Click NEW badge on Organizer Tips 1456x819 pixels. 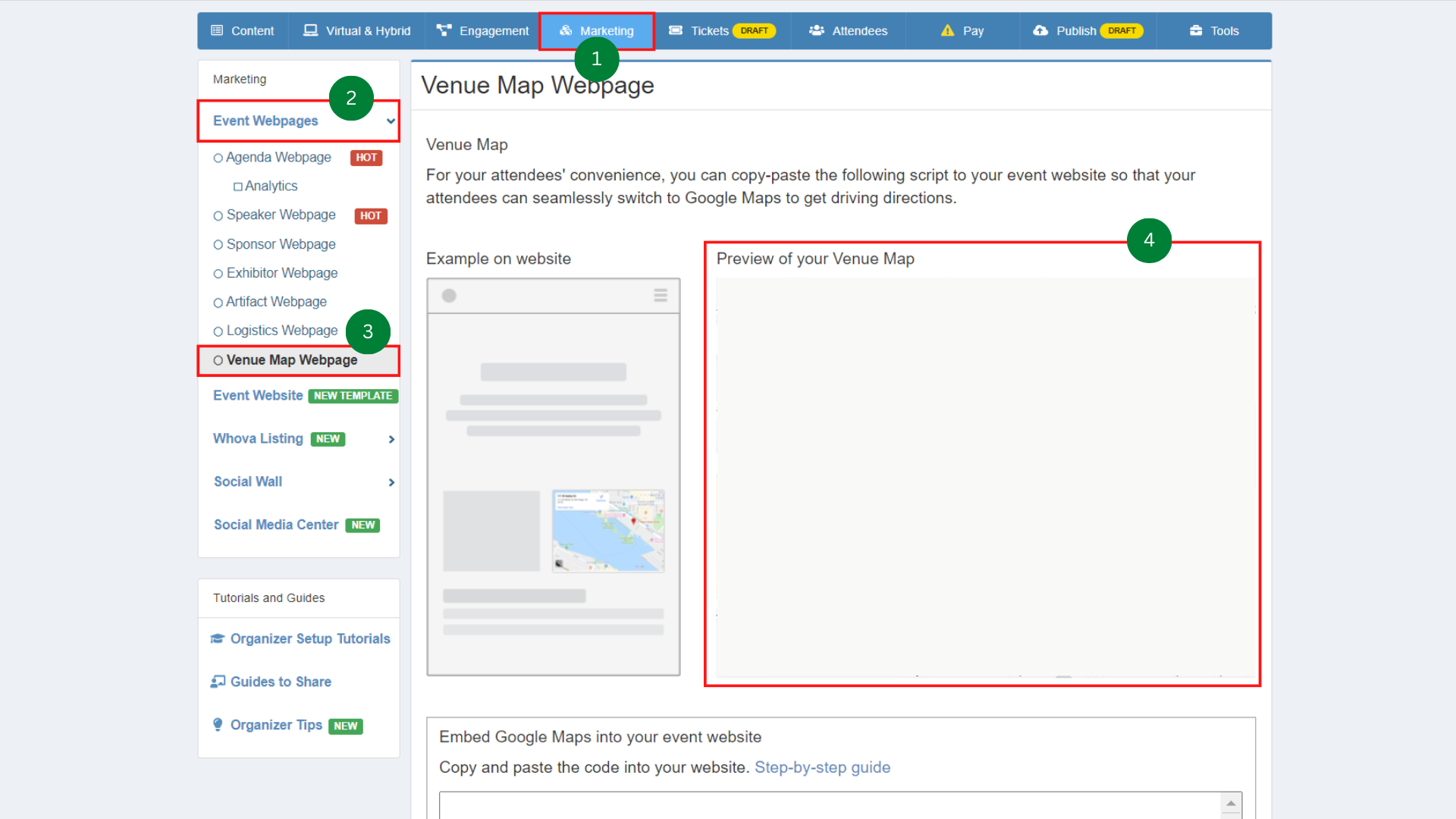[x=345, y=726]
